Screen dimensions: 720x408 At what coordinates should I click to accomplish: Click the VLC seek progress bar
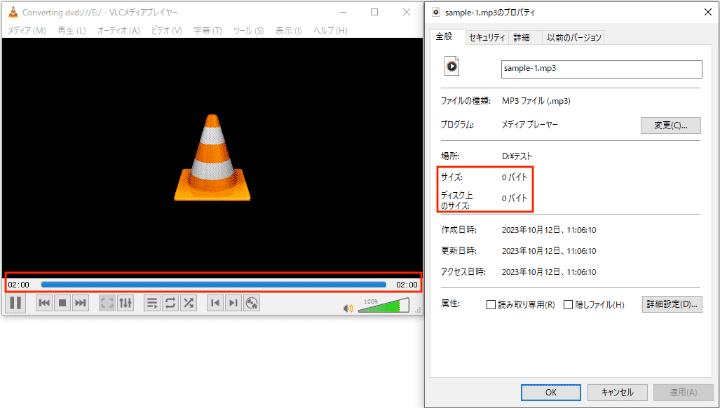coord(214,285)
